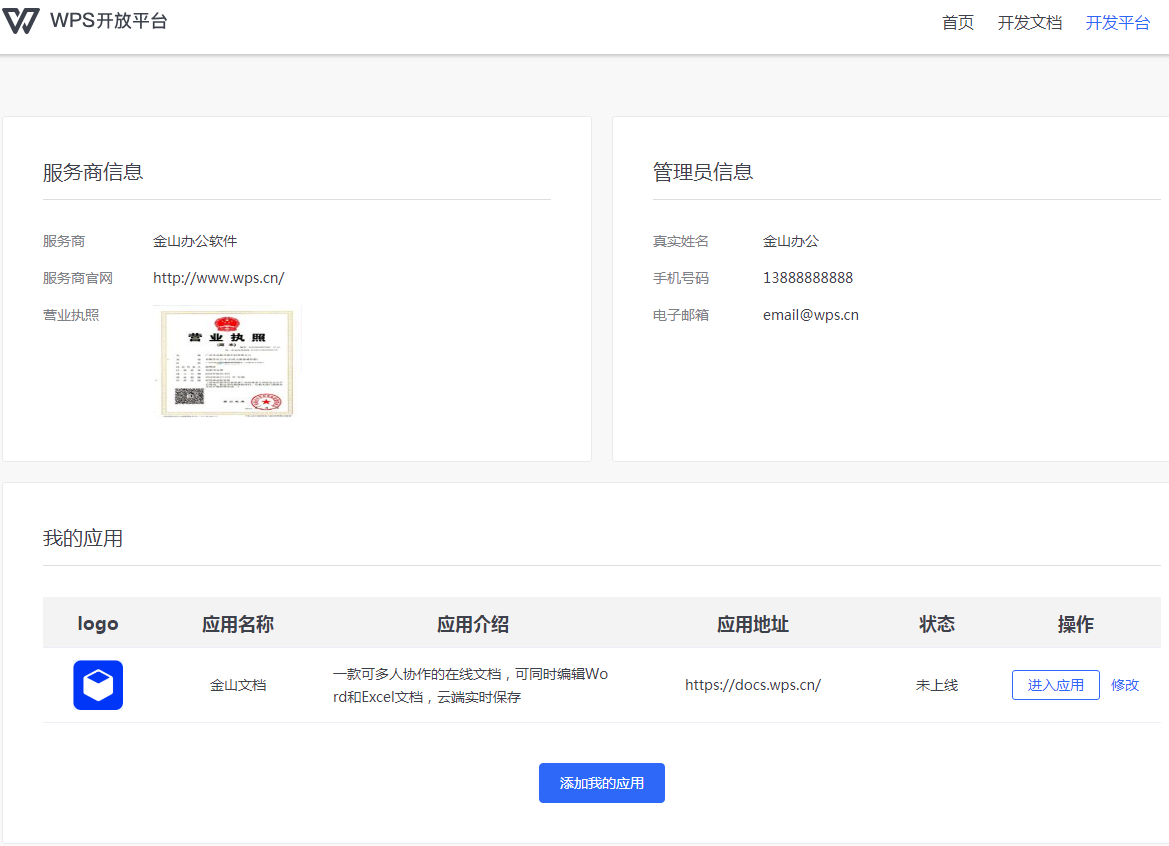This screenshot has height=846, width=1169.
Task: Click the WPS logo icon
Action: pos(21,21)
